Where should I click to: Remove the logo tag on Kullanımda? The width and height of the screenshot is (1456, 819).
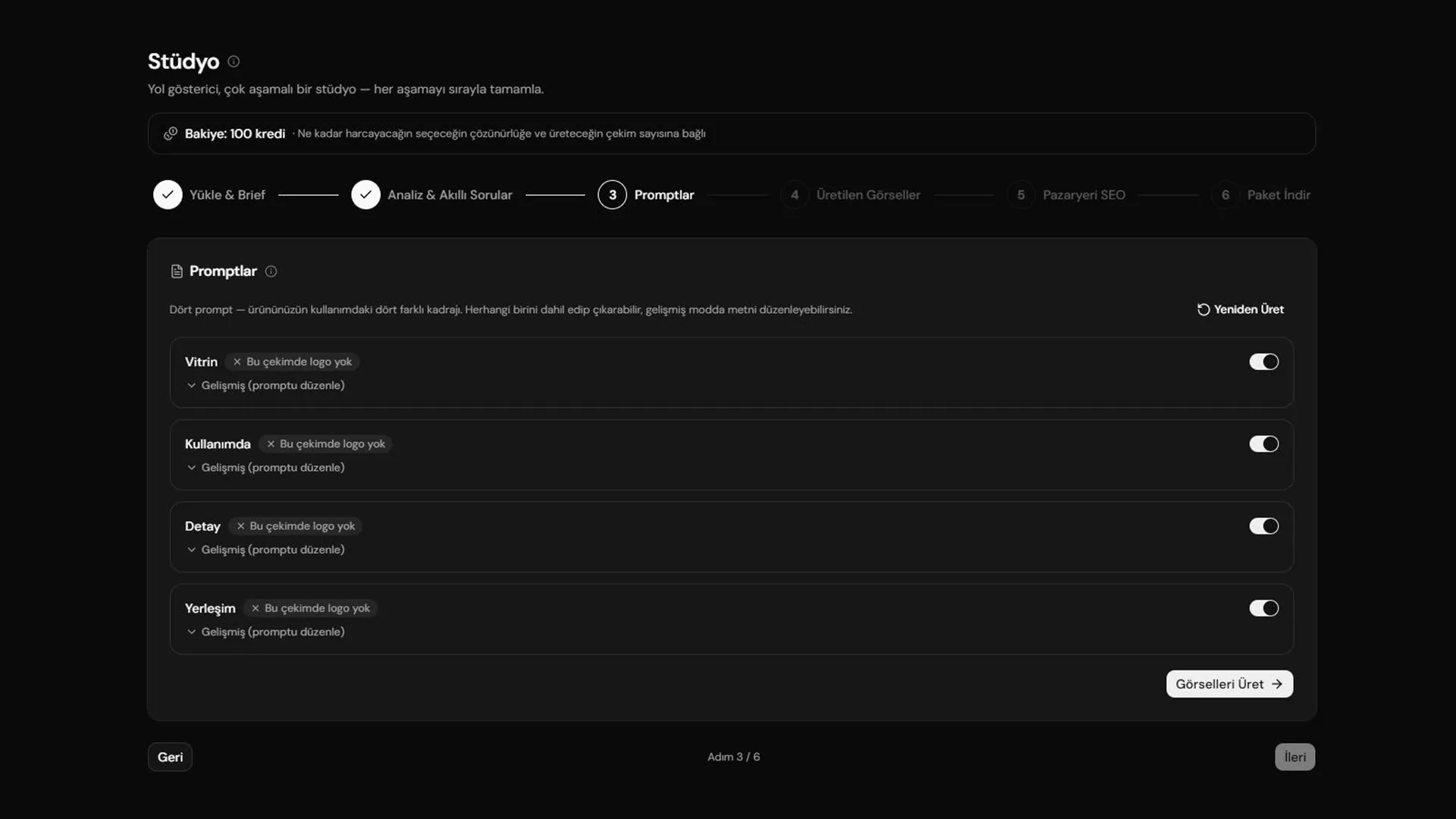pos(271,444)
